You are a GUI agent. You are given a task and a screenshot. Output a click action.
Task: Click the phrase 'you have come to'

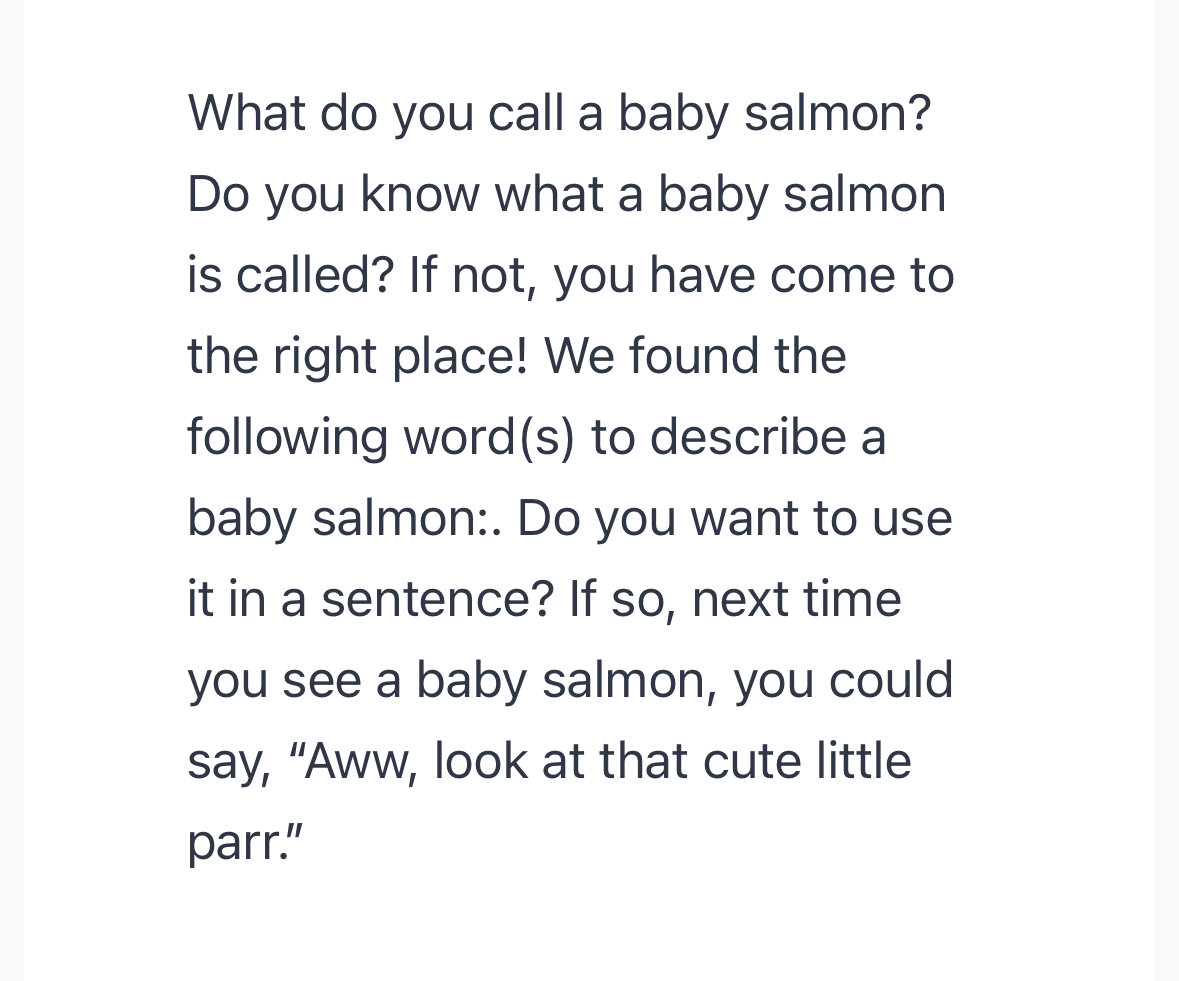754,275
